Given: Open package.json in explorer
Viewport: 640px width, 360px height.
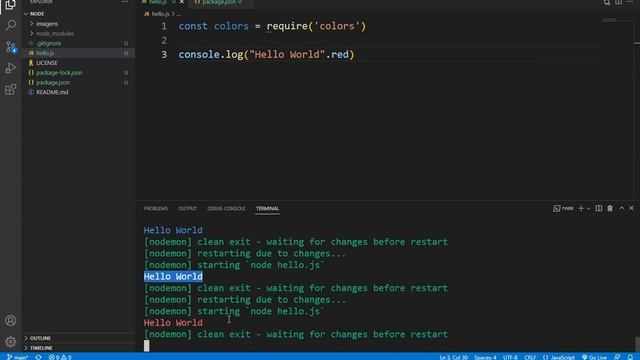Looking at the screenshot, I should click(53, 82).
